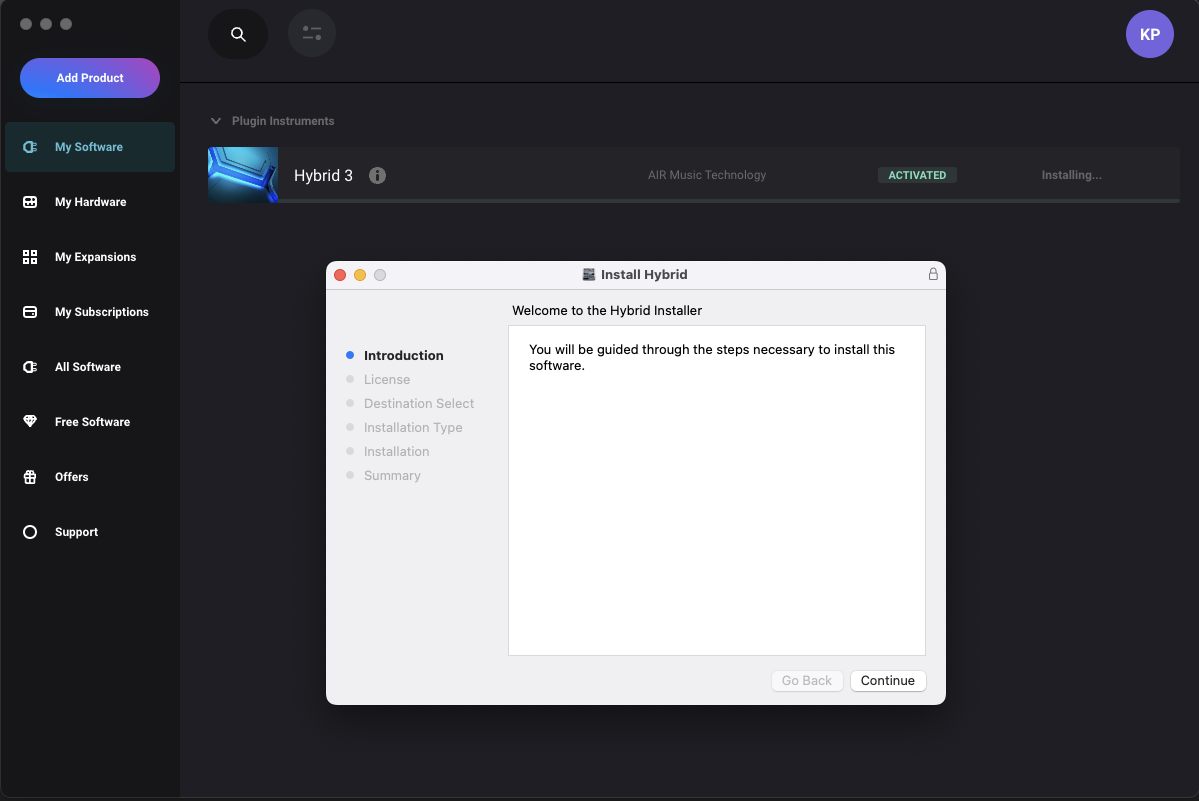1199x801 pixels.
Task: Open All Software page
Action: 90,367
